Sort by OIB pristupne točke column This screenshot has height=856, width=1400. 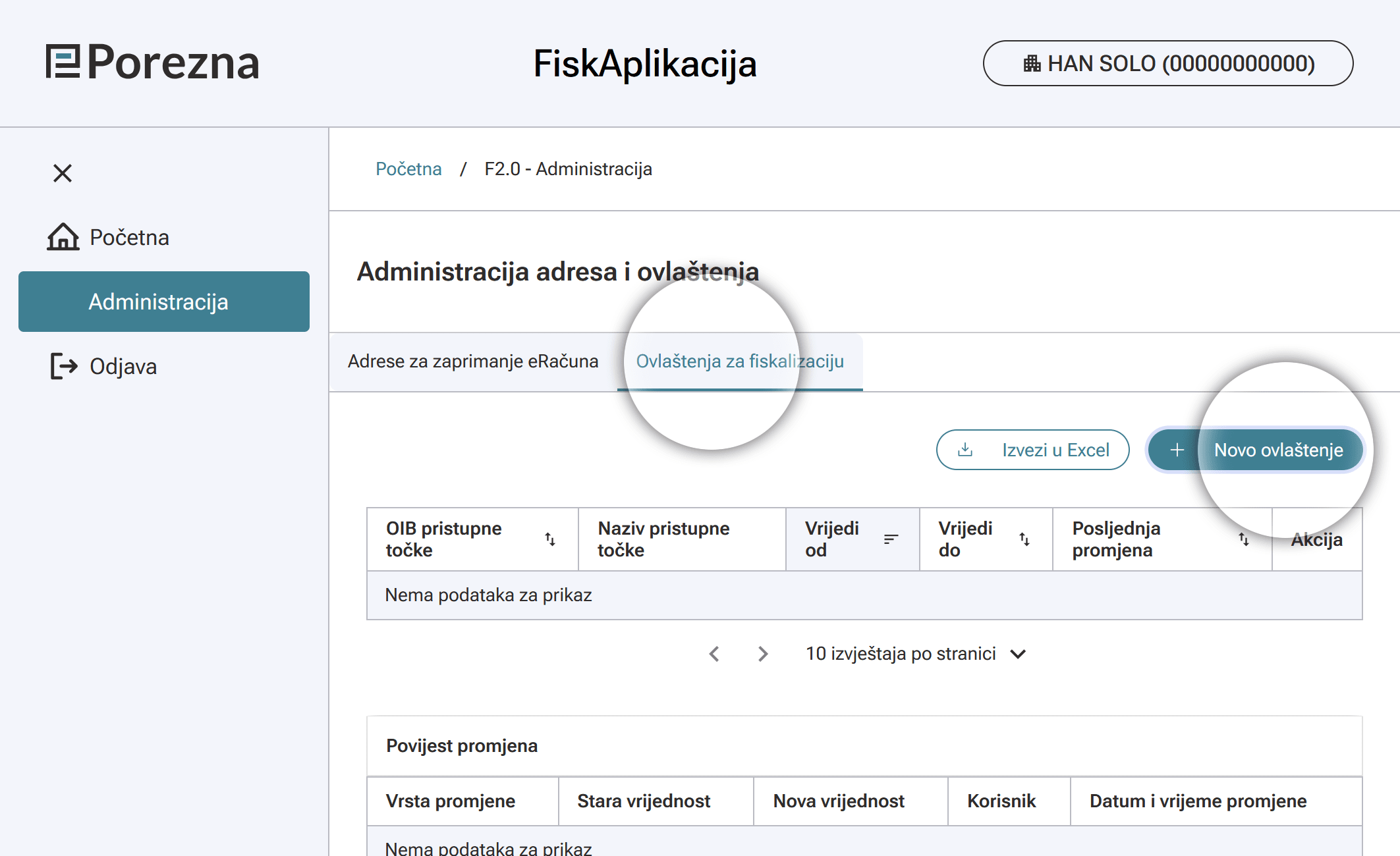[550, 539]
